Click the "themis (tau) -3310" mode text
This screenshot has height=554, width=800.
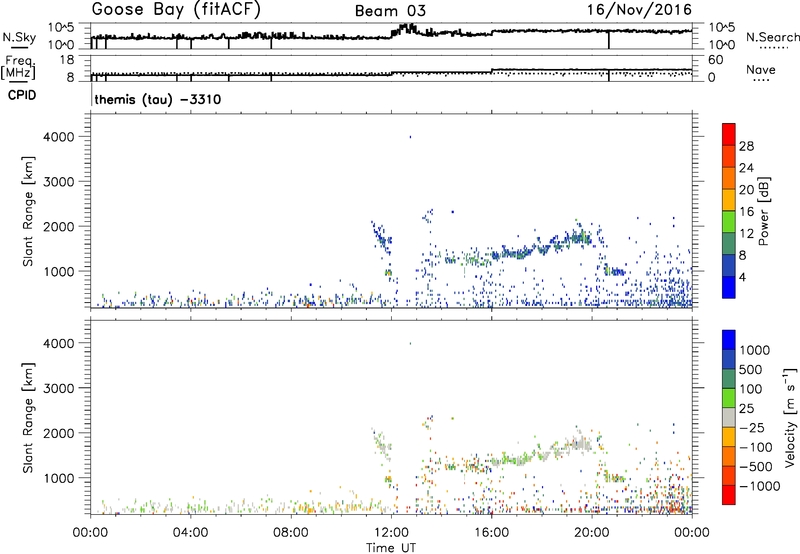158,99
